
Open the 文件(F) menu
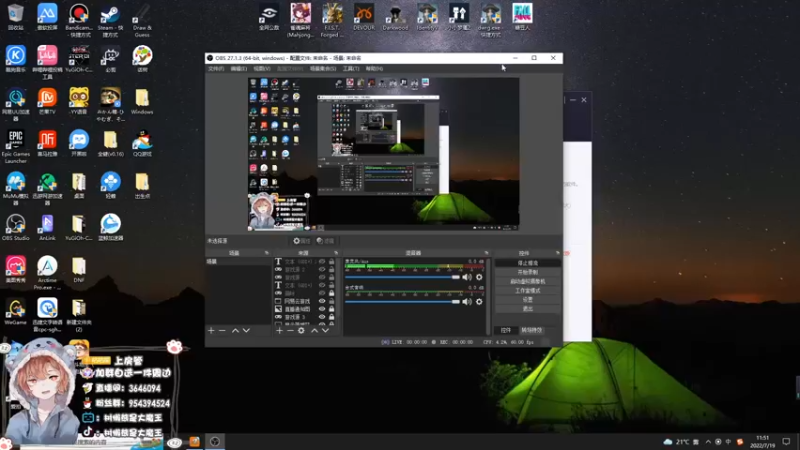coord(216,68)
